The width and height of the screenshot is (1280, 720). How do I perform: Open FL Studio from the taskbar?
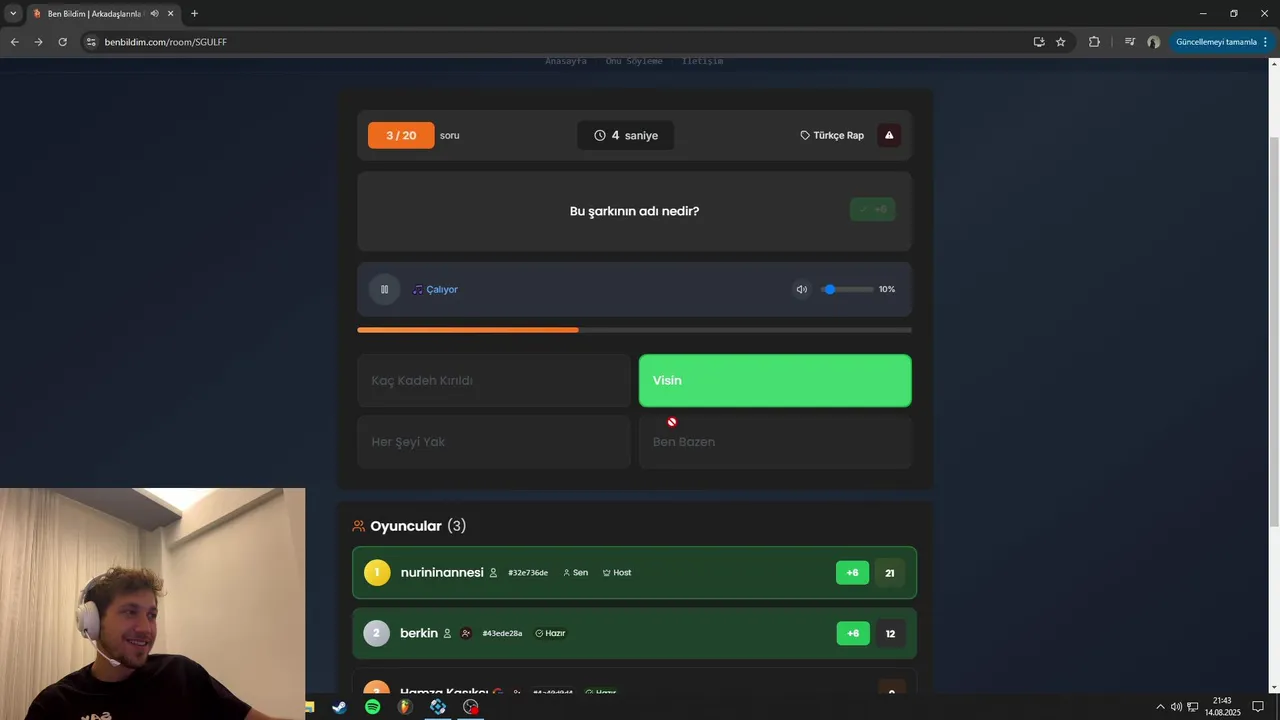point(405,707)
